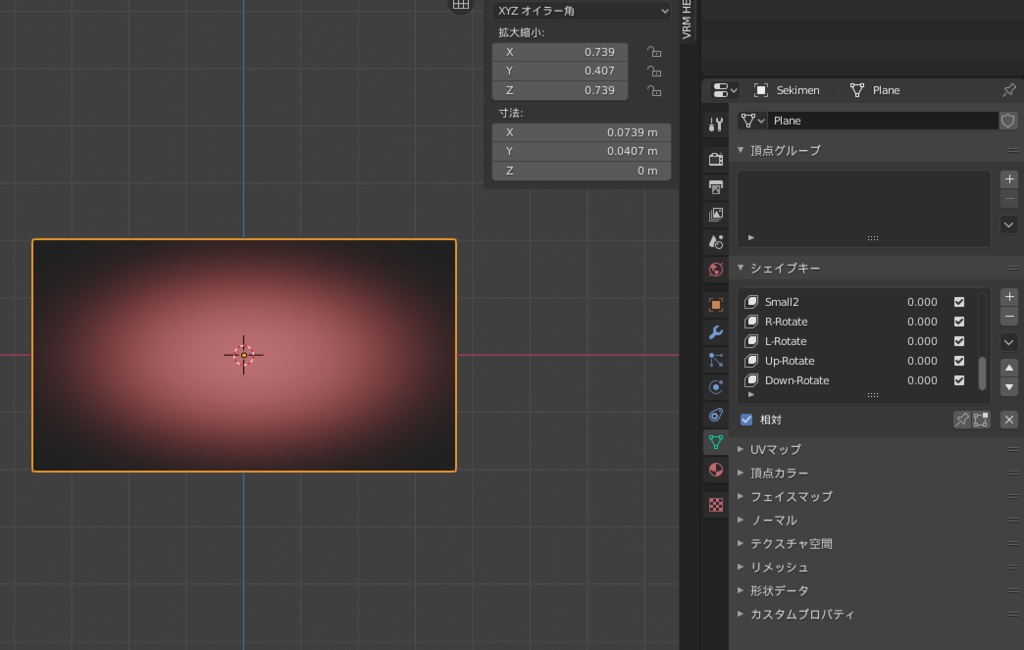This screenshot has height=650, width=1024.
Task: Switch to the Material properties tab
Action: [715, 470]
